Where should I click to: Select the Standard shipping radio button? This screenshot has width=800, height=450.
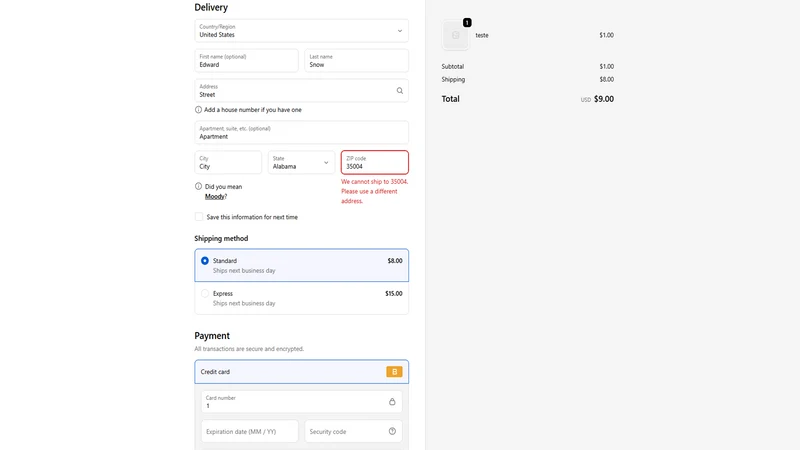pyautogui.click(x=205, y=261)
